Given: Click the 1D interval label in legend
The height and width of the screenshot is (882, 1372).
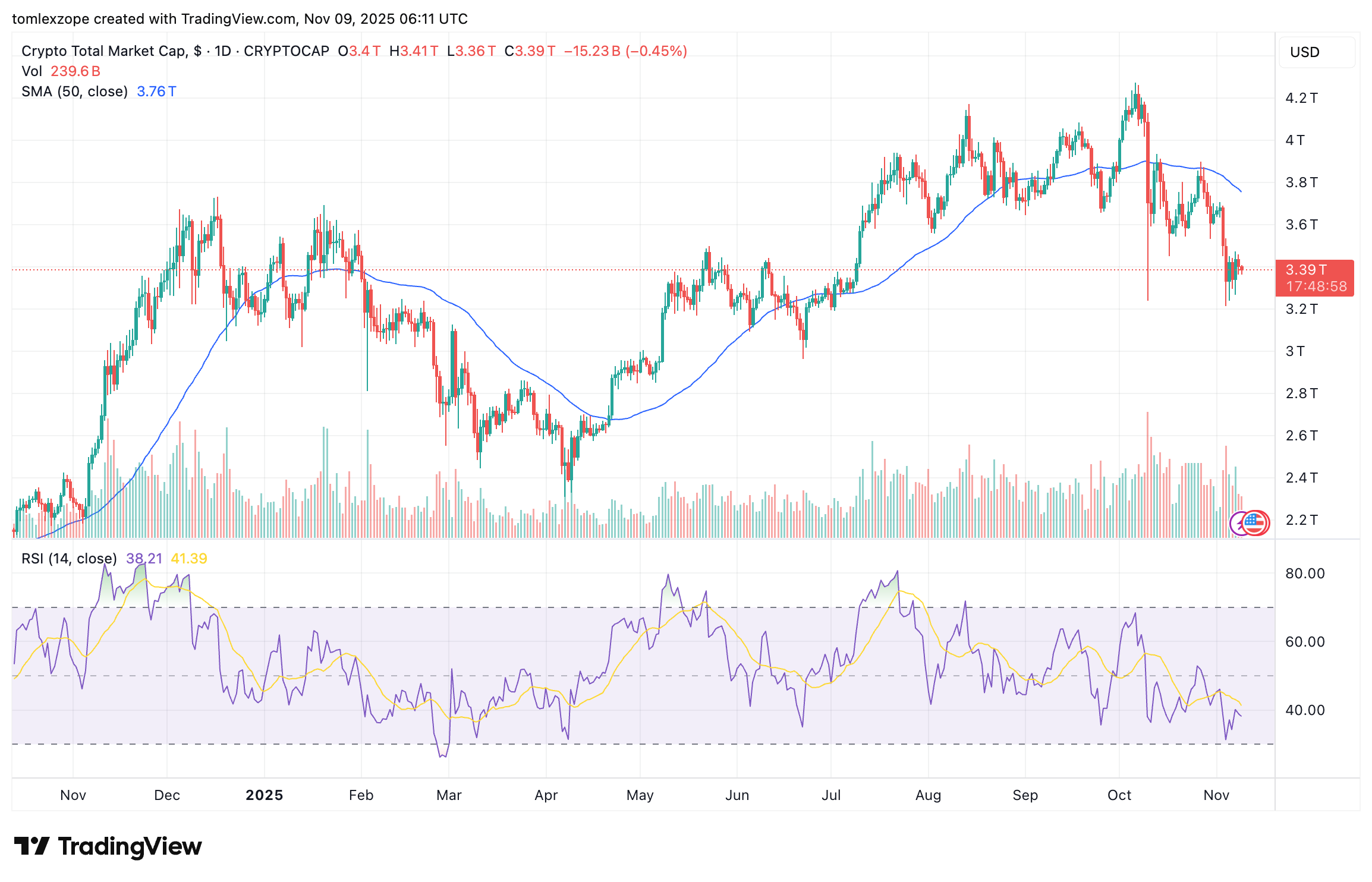Looking at the screenshot, I should [223, 51].
